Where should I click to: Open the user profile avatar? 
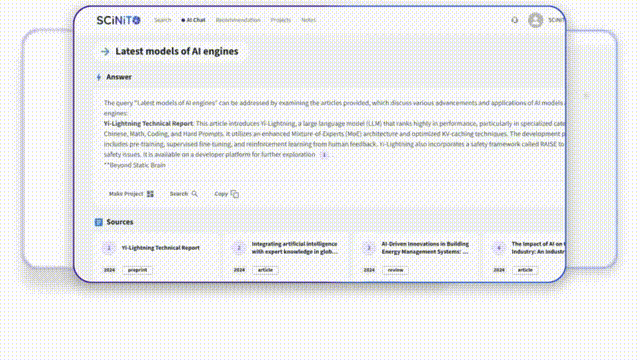(535, 20)
